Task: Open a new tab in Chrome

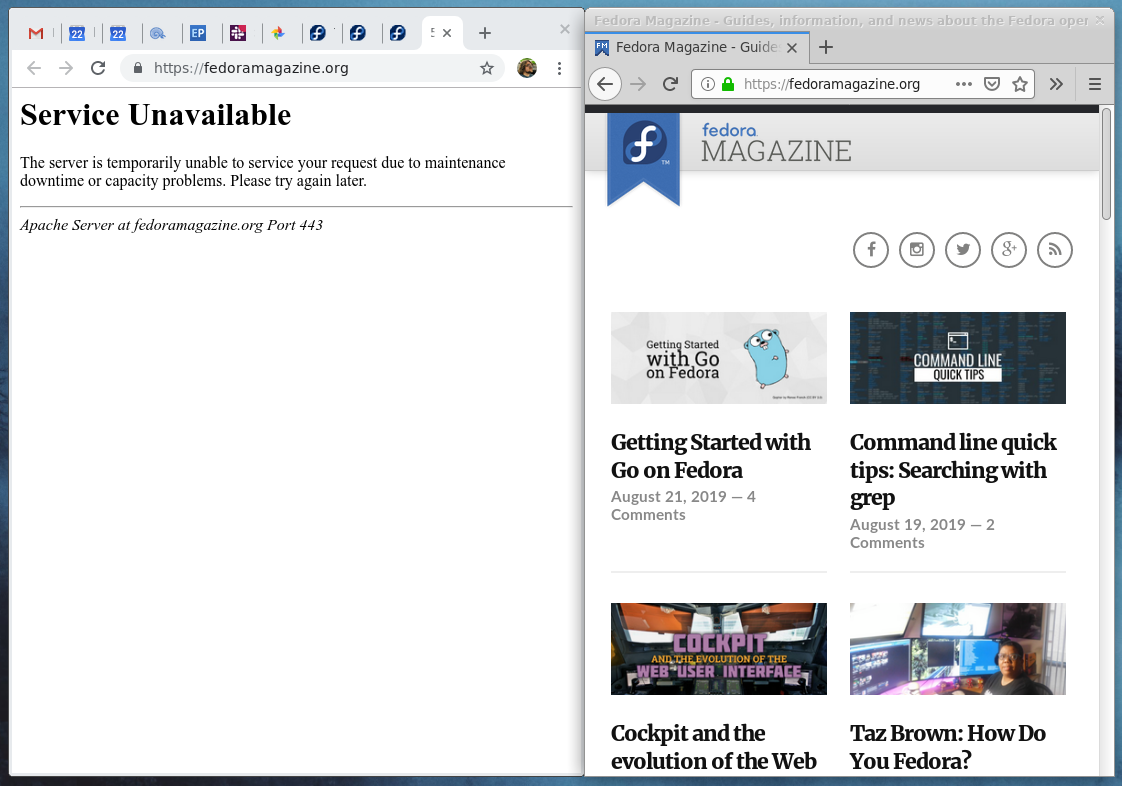Action: point(484,33)
